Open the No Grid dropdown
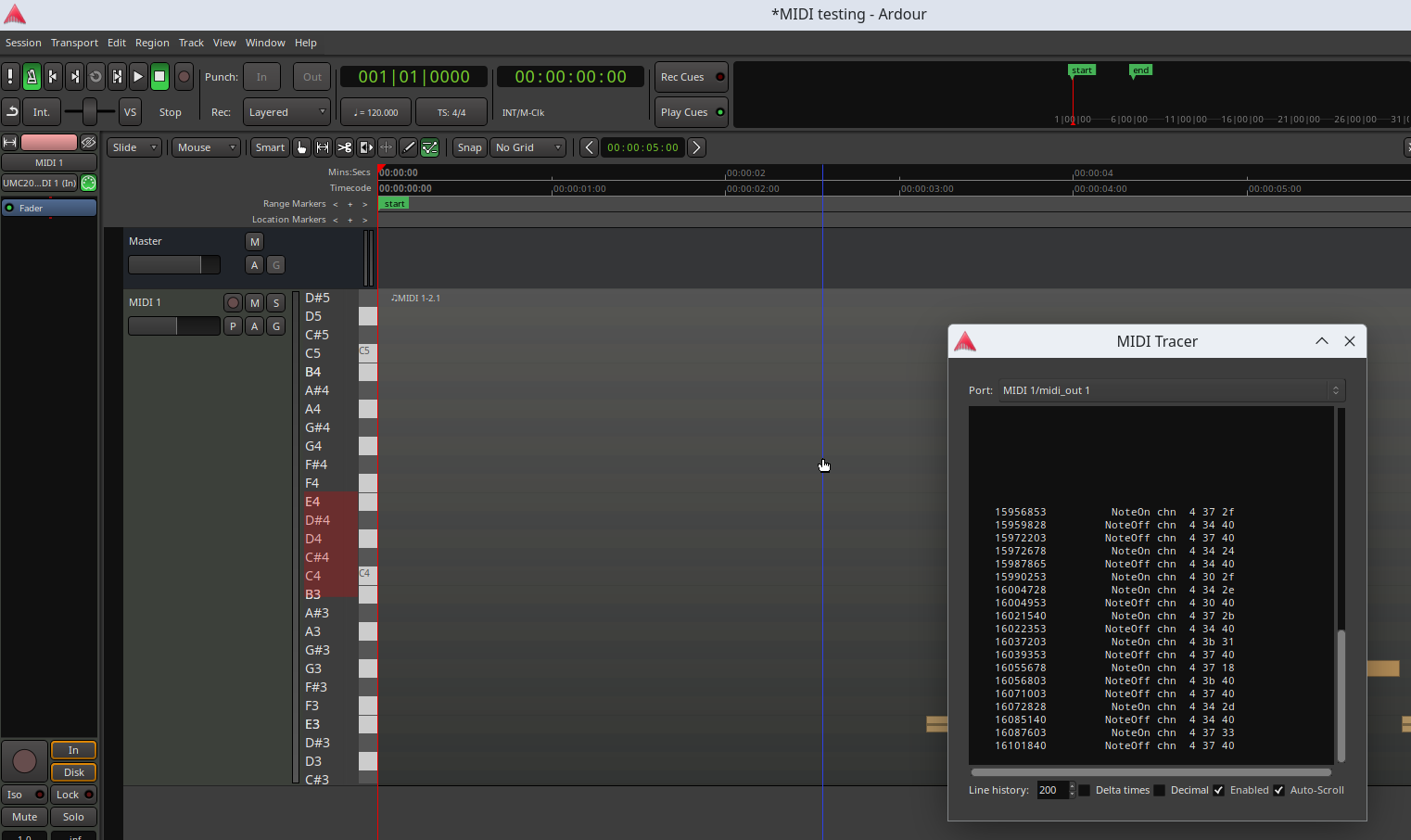 click(528, 147)
